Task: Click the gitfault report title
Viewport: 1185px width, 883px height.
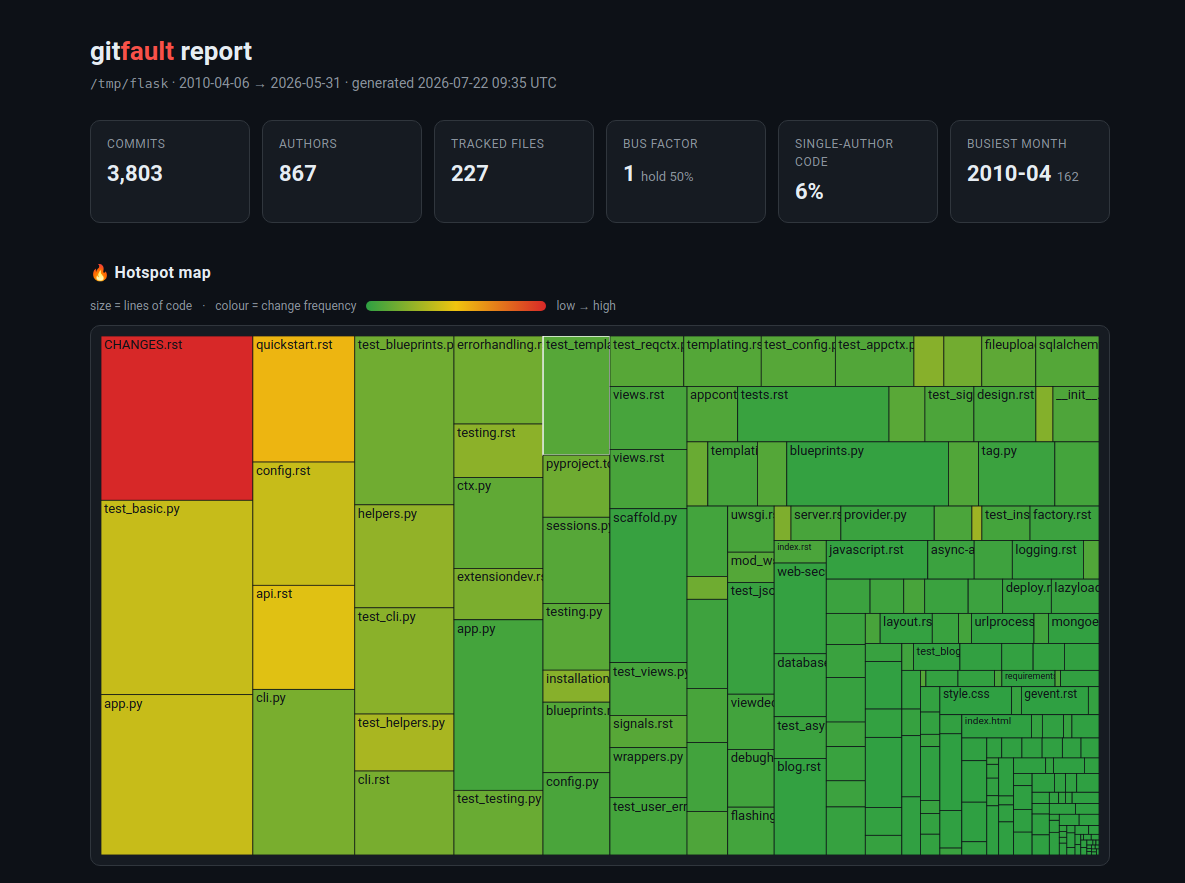Action: coord(171,51)
